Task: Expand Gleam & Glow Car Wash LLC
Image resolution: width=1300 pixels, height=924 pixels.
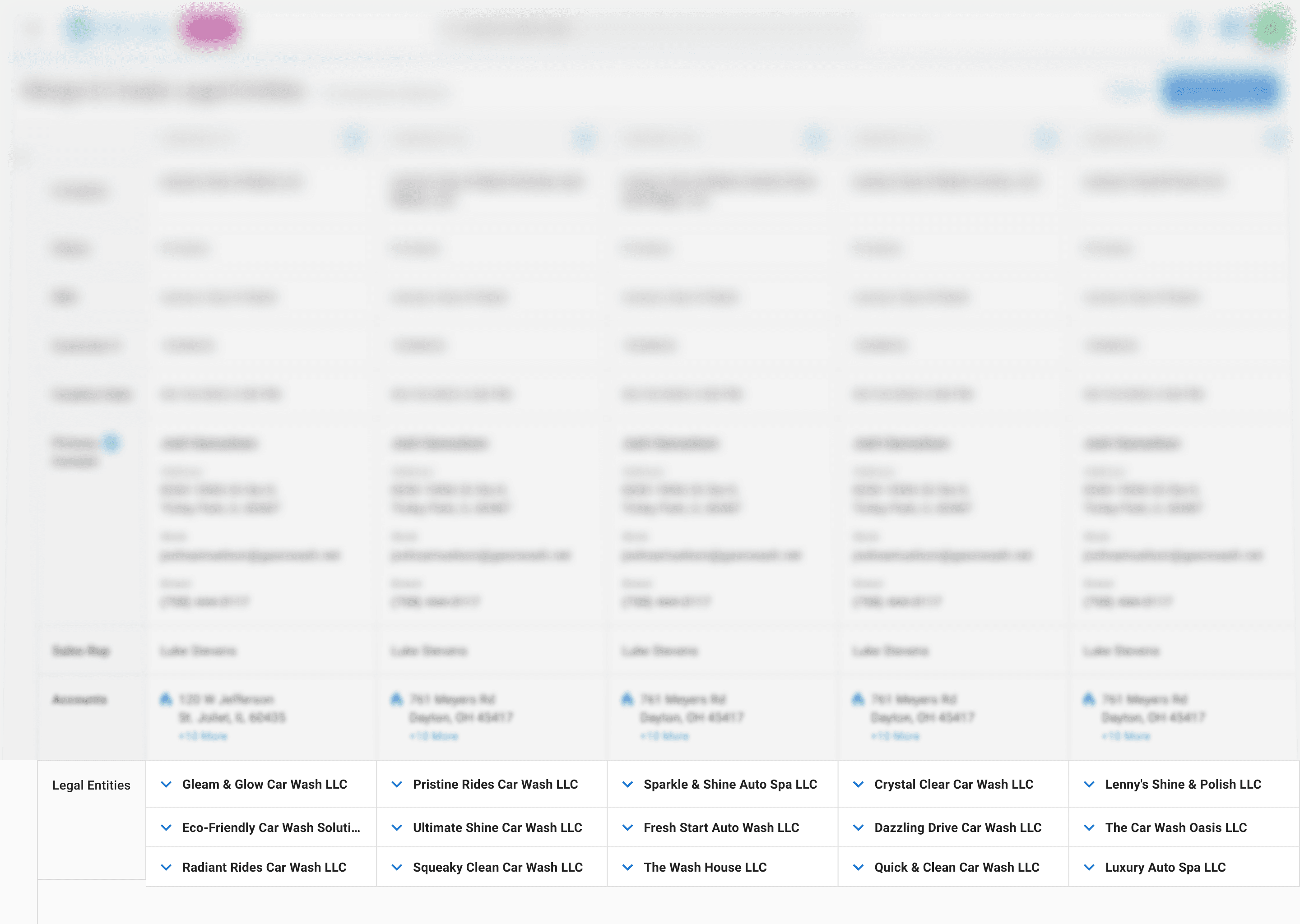Action: 166,785
